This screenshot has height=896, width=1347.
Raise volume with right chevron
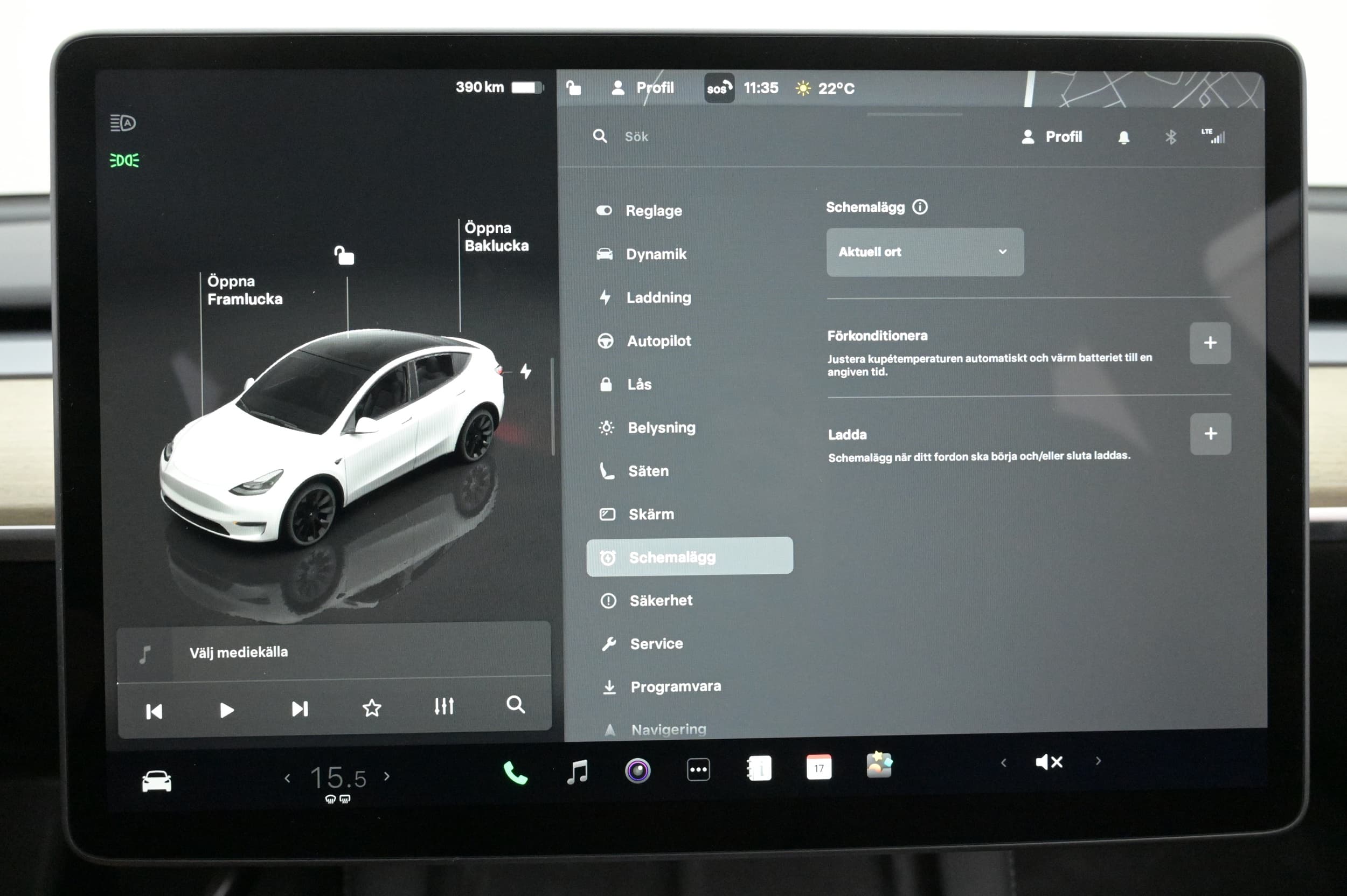[1098, 761]
